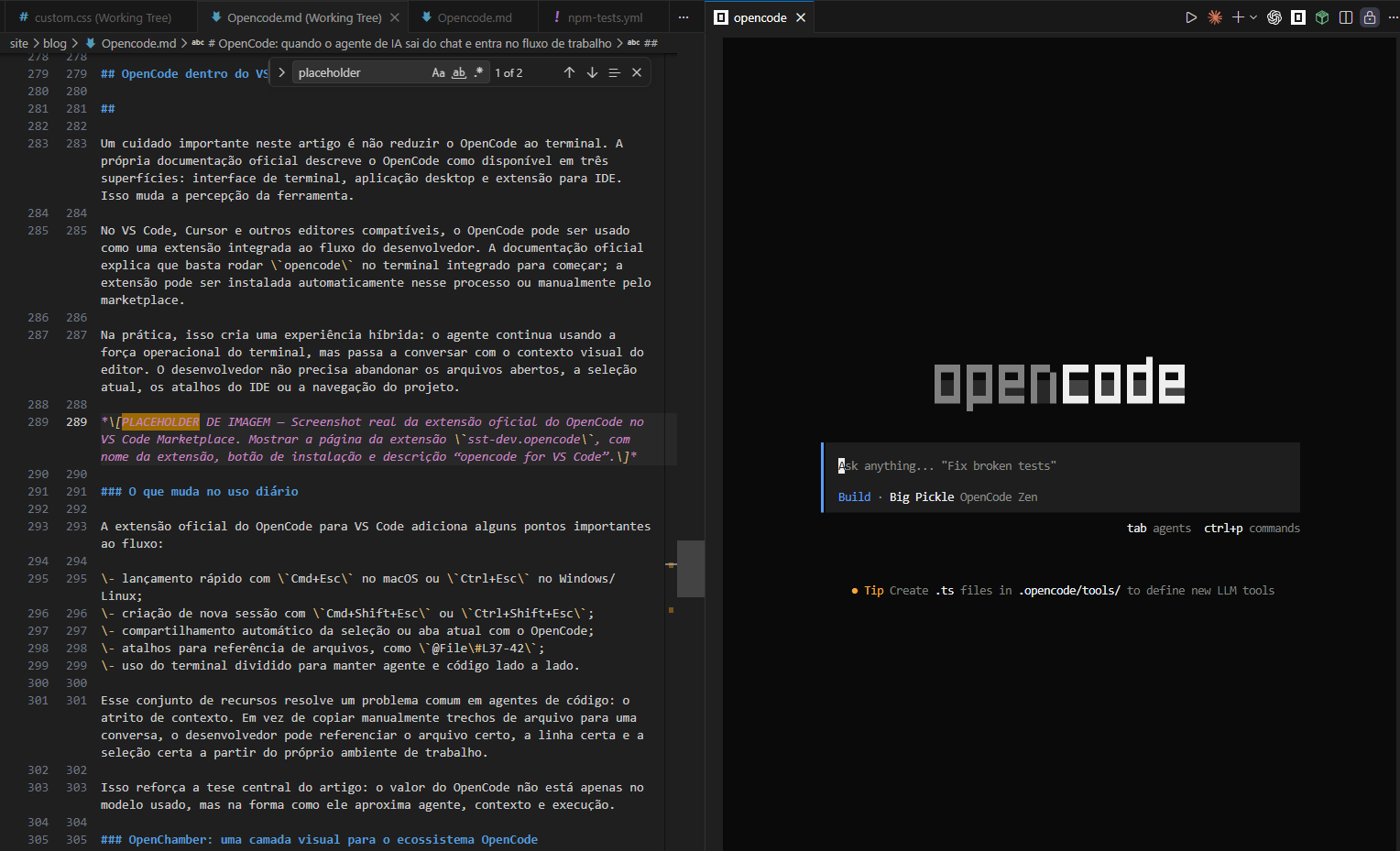Go to next match with down arrow
The height and width of the screenshot is (851, 1400).
click(592, 72)
